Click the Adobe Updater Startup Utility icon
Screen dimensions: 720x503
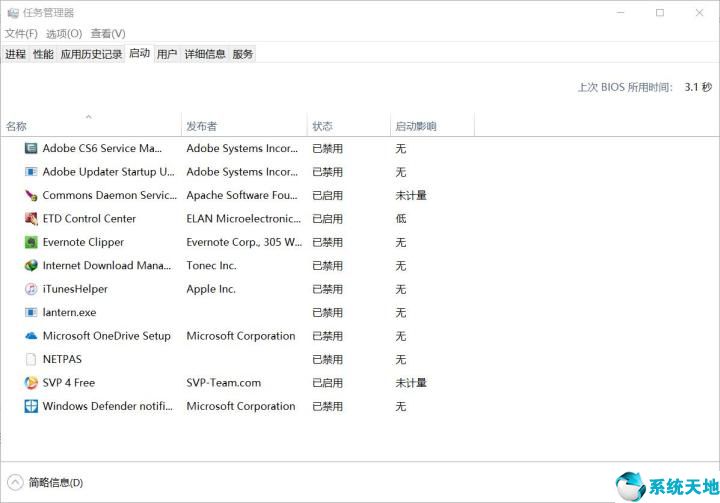point(31,172)
